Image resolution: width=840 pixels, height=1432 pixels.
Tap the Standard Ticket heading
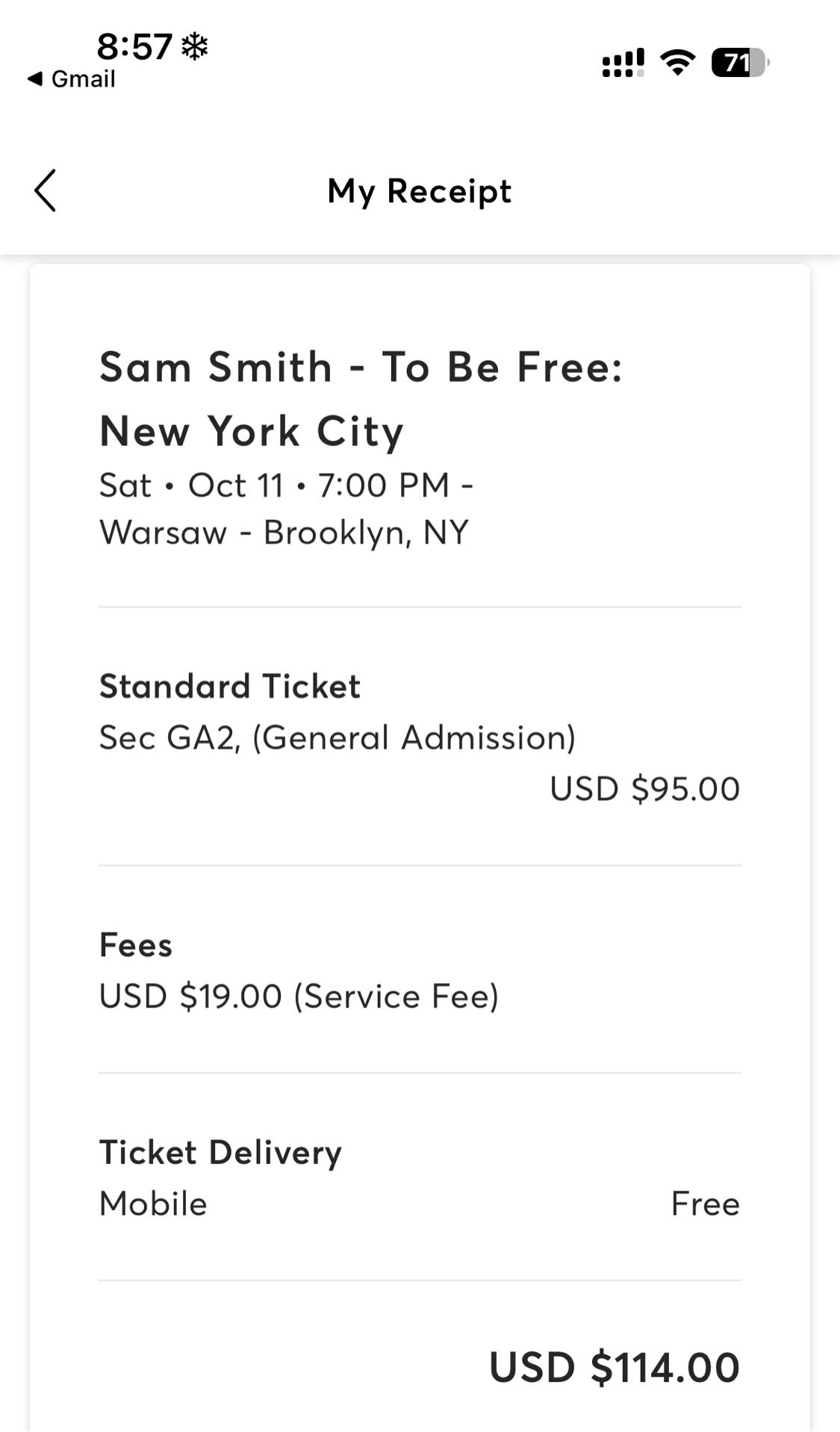tap(230, 686)
